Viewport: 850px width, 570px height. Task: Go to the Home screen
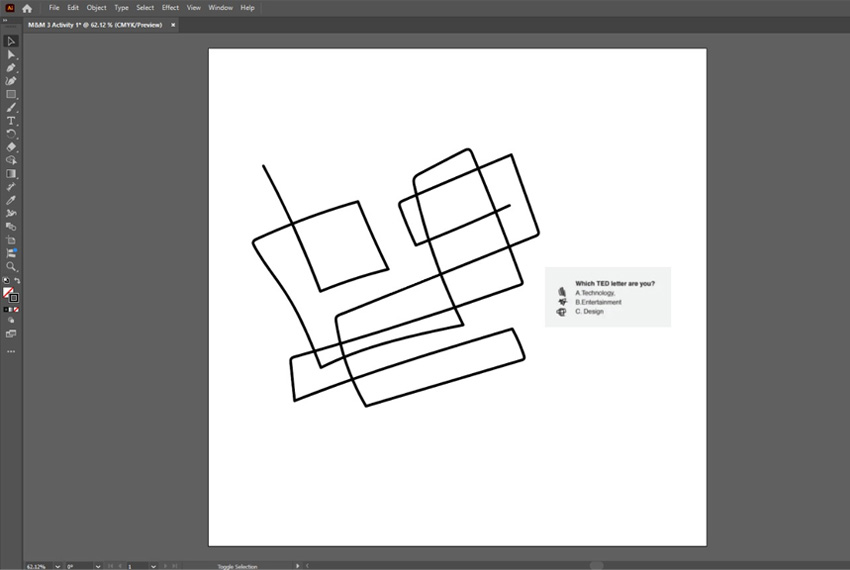tap(27, 8)
